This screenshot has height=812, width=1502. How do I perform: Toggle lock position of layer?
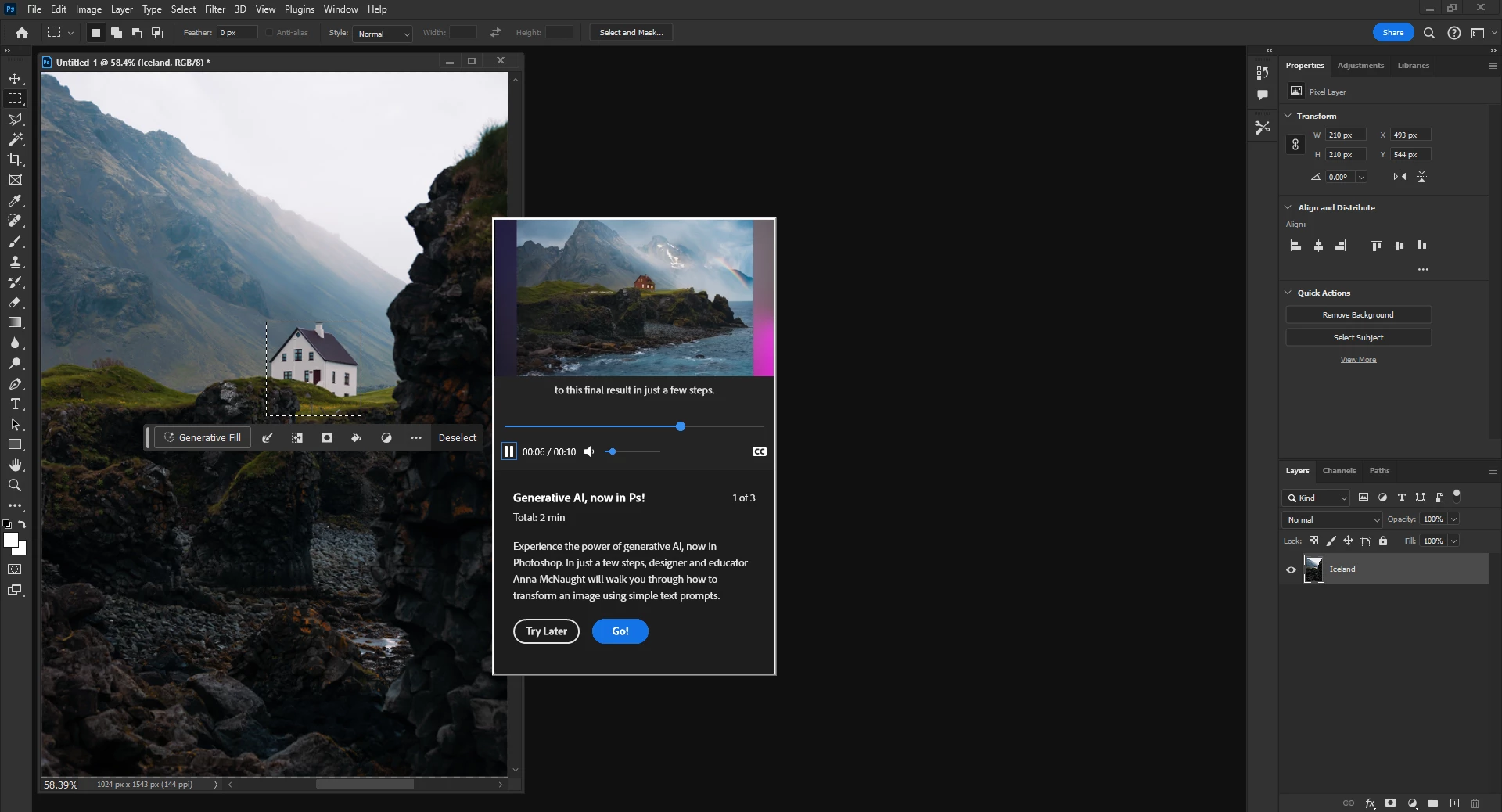pos(1348,541)
